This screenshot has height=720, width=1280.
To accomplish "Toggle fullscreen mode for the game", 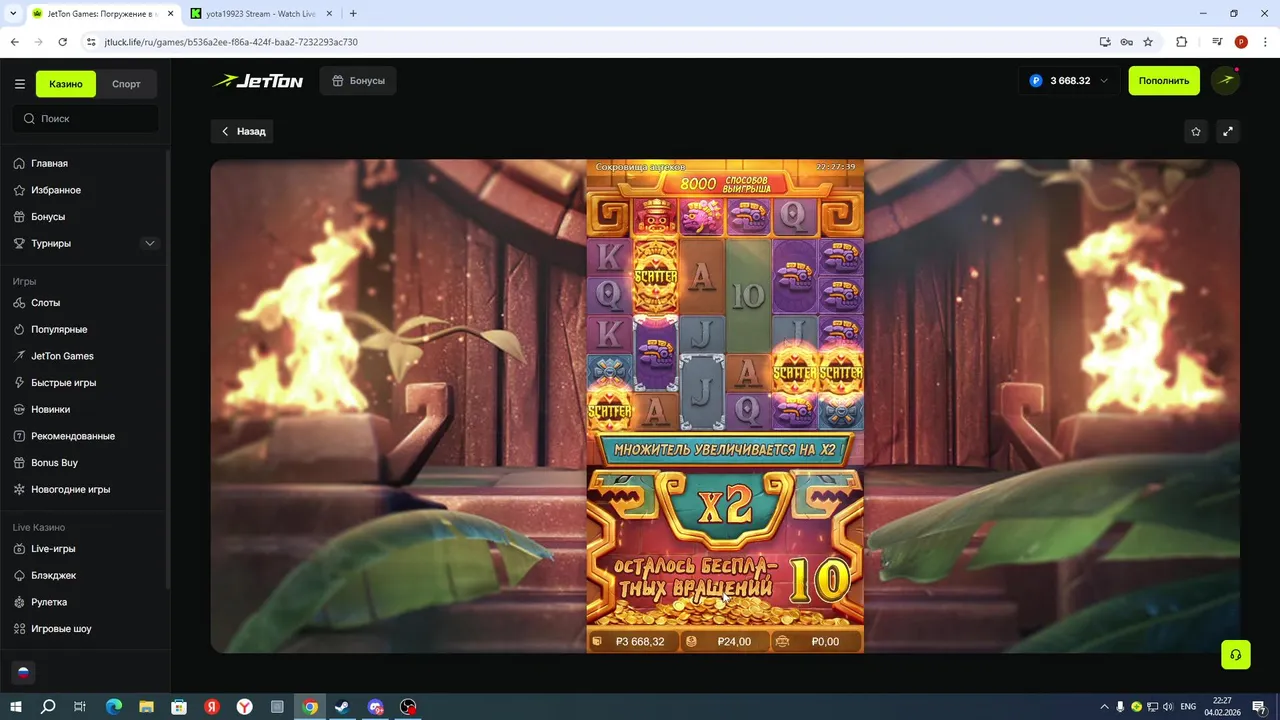I will 1228,131.
